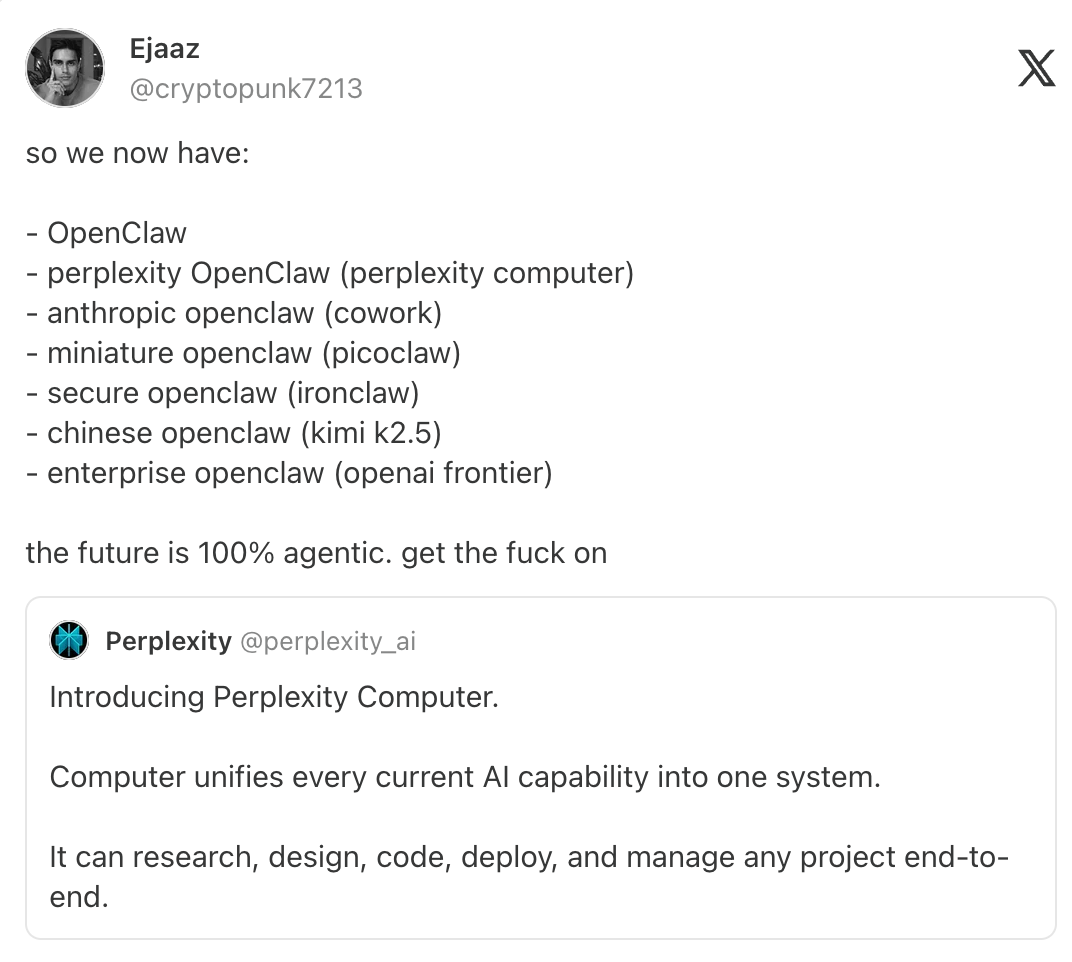
Task: Click the Perplexity logo avatar
Action: tap(69, 641)
